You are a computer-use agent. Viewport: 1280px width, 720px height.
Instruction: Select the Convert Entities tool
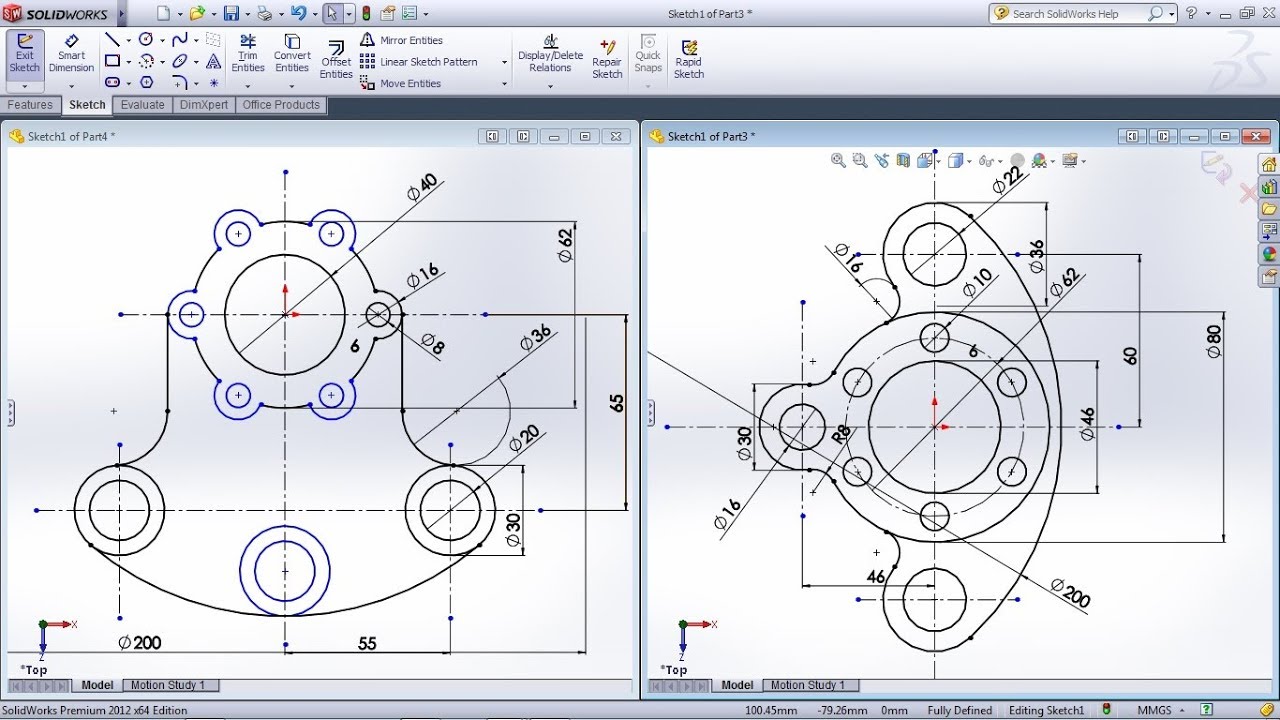click(292, 57)
